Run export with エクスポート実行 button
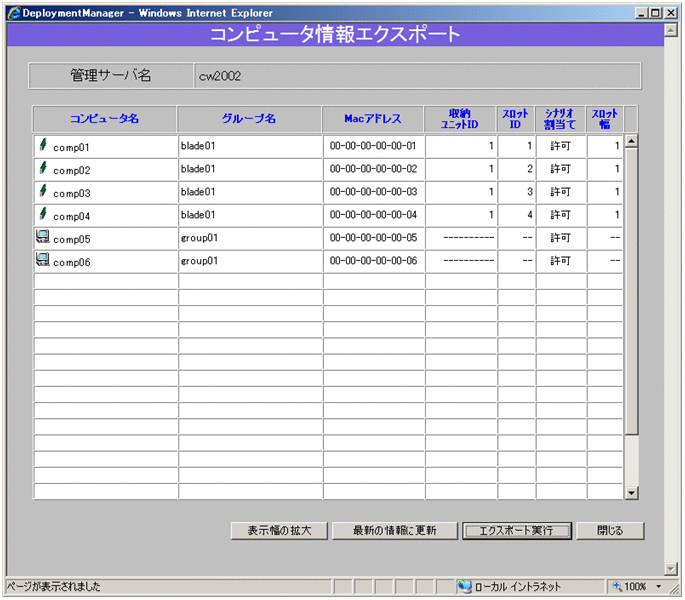Screen dimensions: 685x600 coord(517,530)
